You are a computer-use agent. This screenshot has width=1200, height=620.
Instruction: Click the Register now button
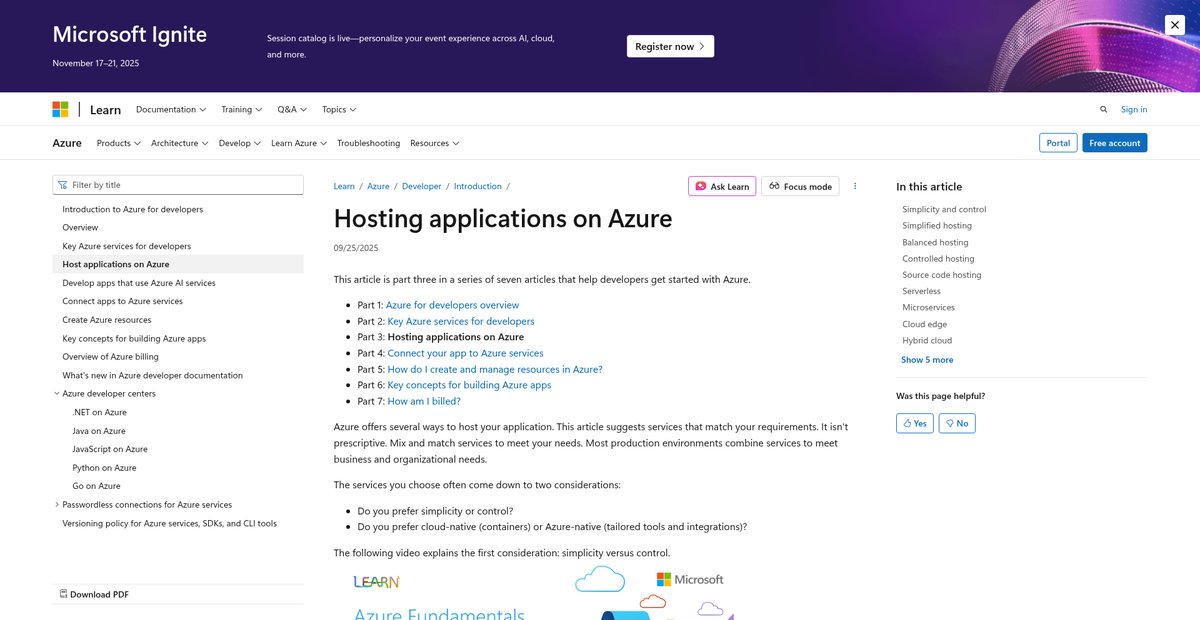[670, 46]
